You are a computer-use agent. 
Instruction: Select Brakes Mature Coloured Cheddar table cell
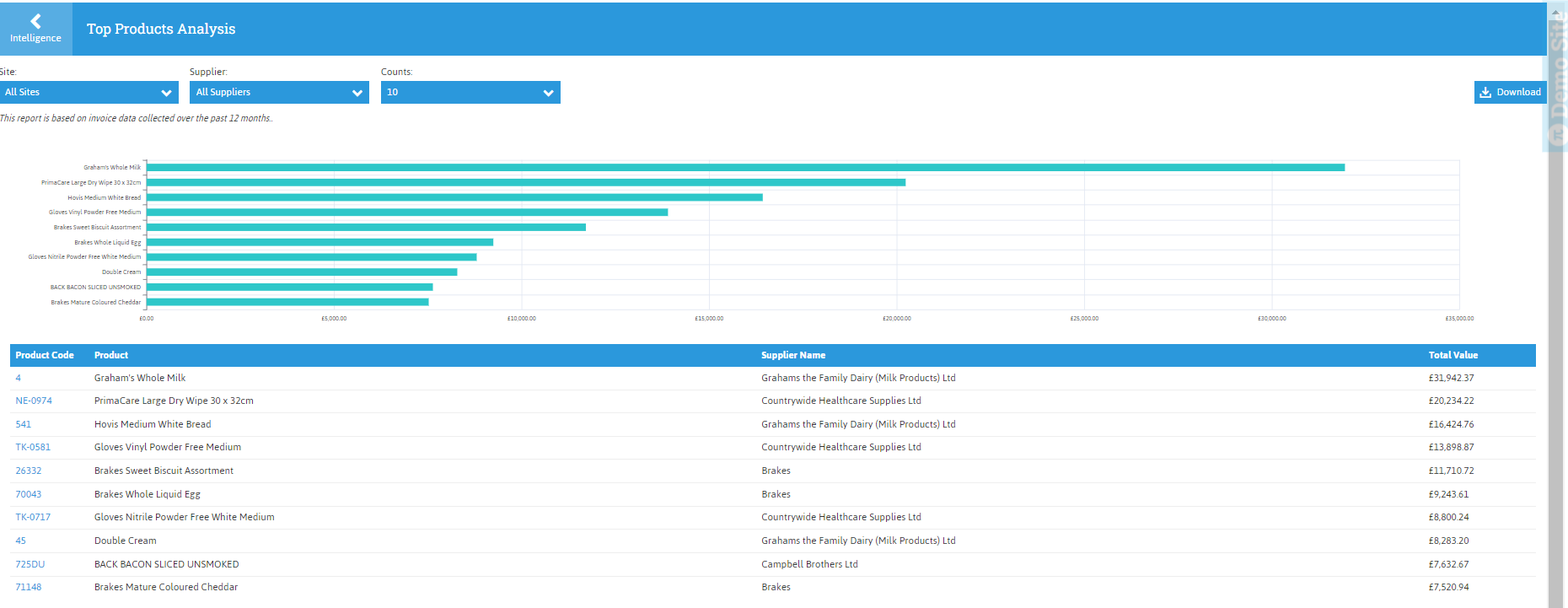[166, 587]
